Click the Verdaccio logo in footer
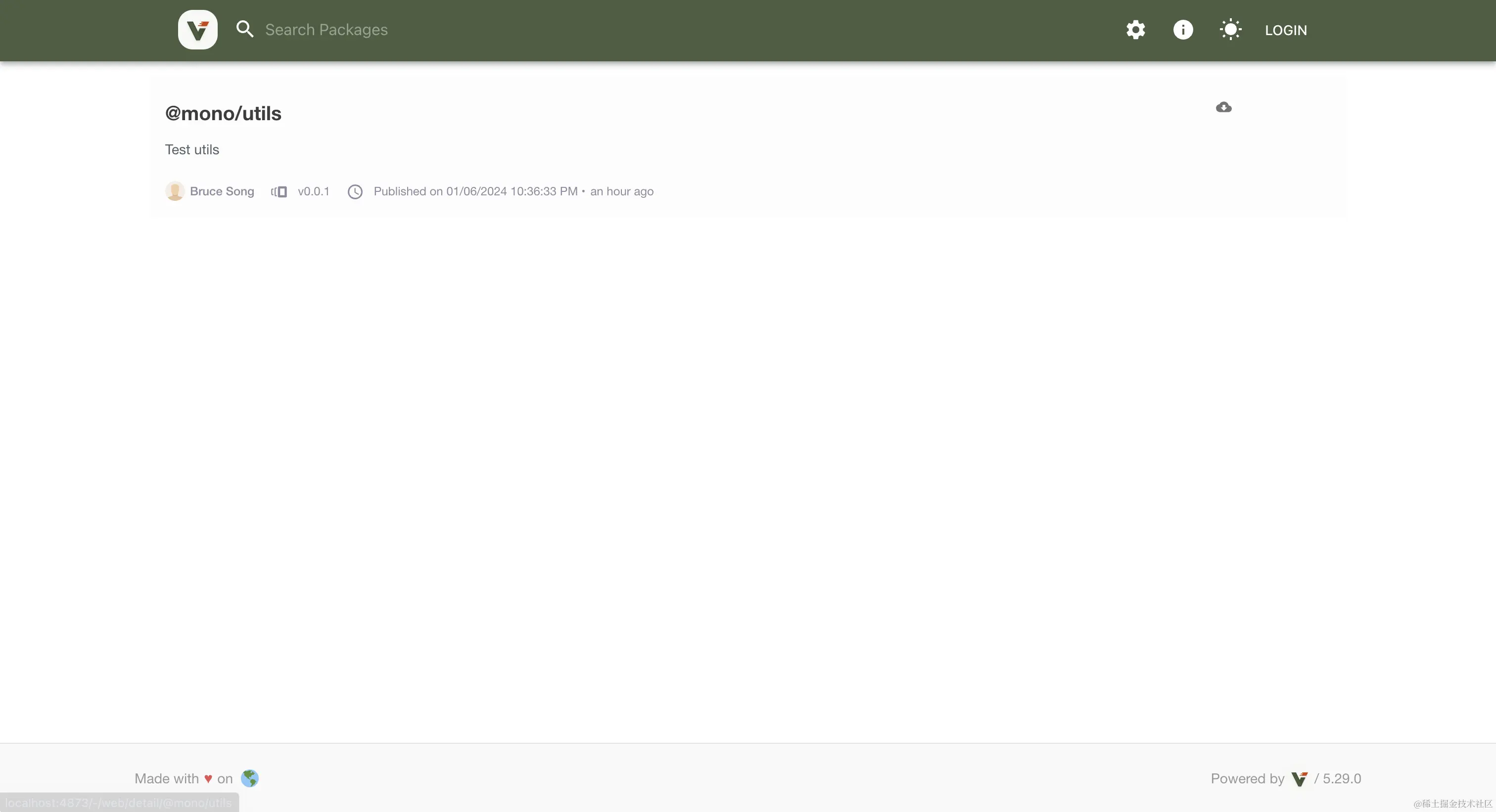The height and width of the screenshot is (812, 1496). pyautogui.click(x=1299, y=779)
